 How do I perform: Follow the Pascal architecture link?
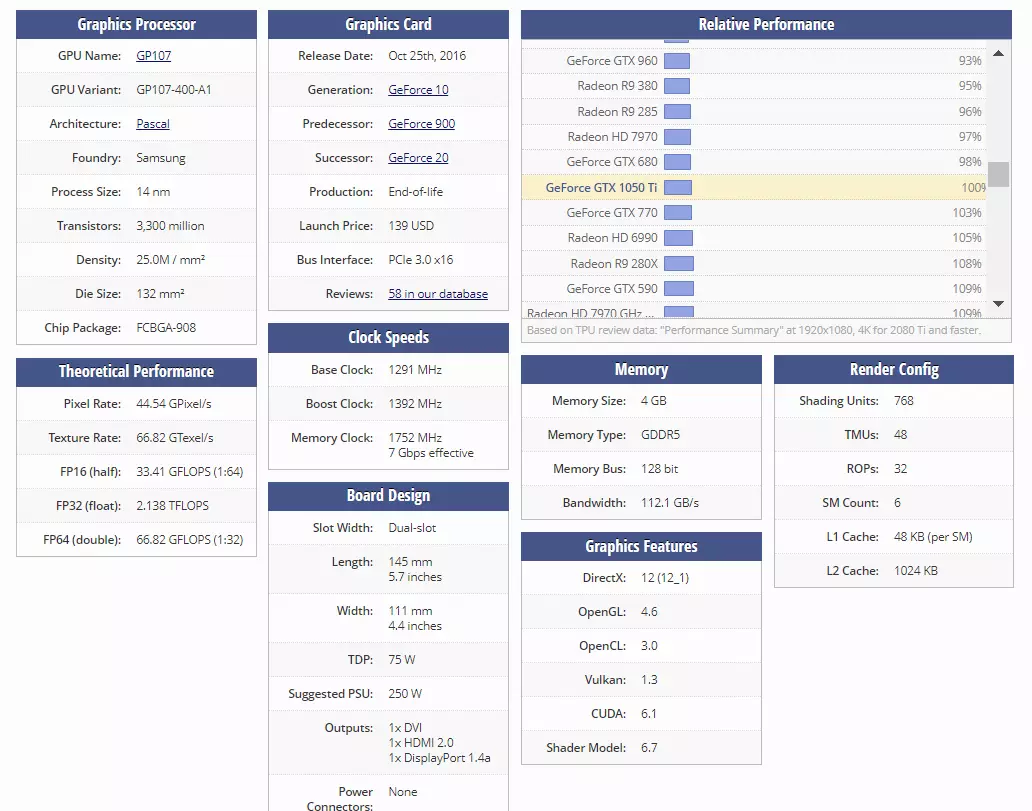click(x=153, y=124)
